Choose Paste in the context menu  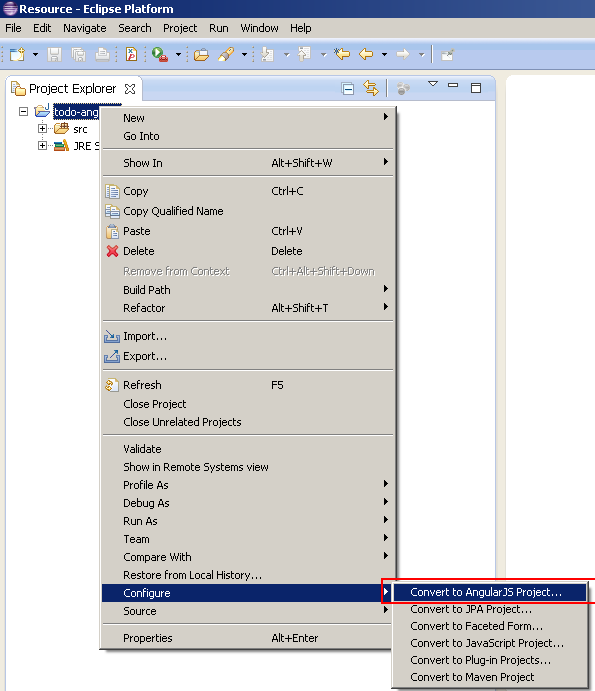click(247, 231)
